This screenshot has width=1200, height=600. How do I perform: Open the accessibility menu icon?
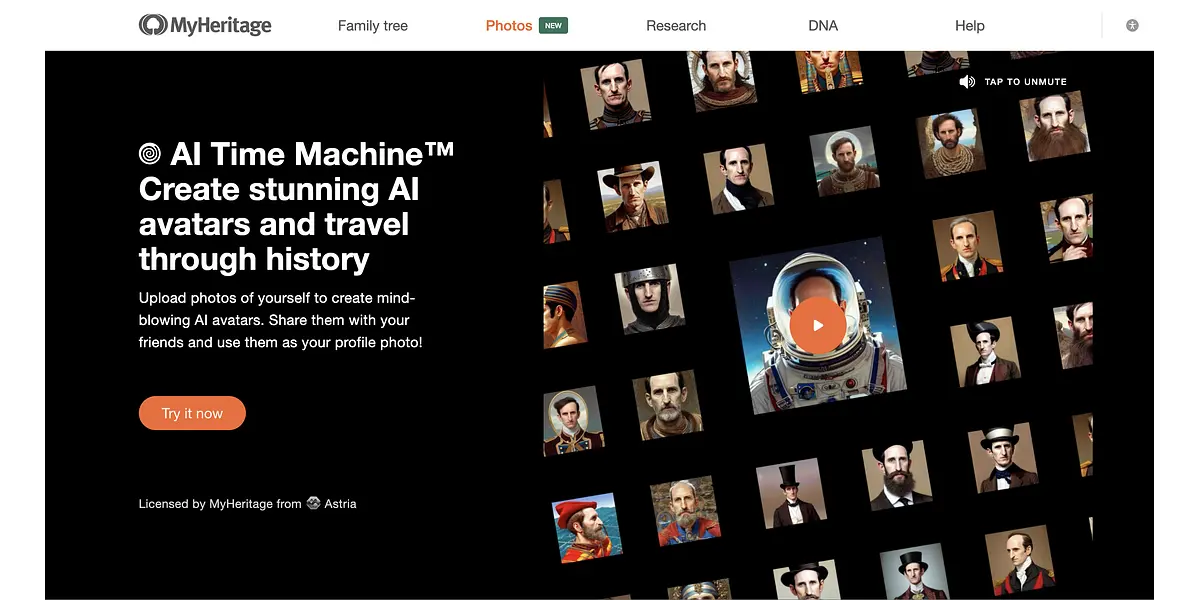1132,25
